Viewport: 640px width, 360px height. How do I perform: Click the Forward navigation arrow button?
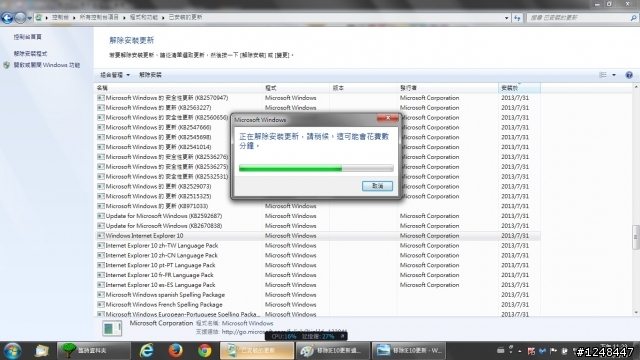[20, 18]
